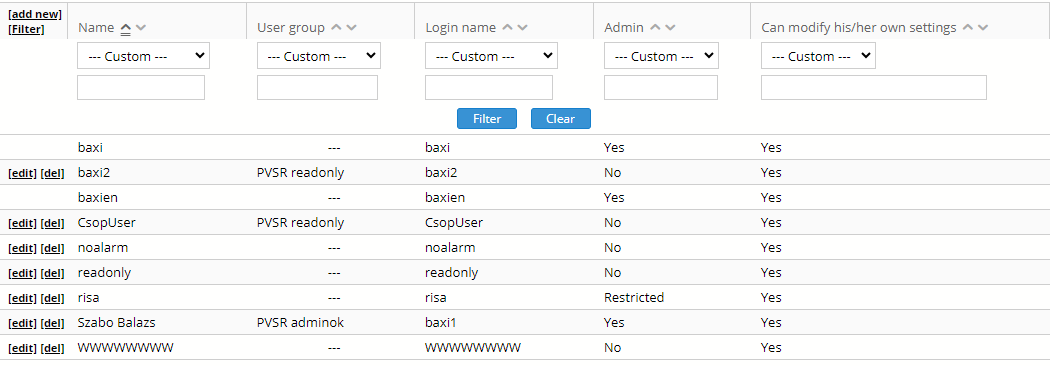Edit the noalarm user
The height and width of the screenshot is (366, 1054).
click(22, 248)
